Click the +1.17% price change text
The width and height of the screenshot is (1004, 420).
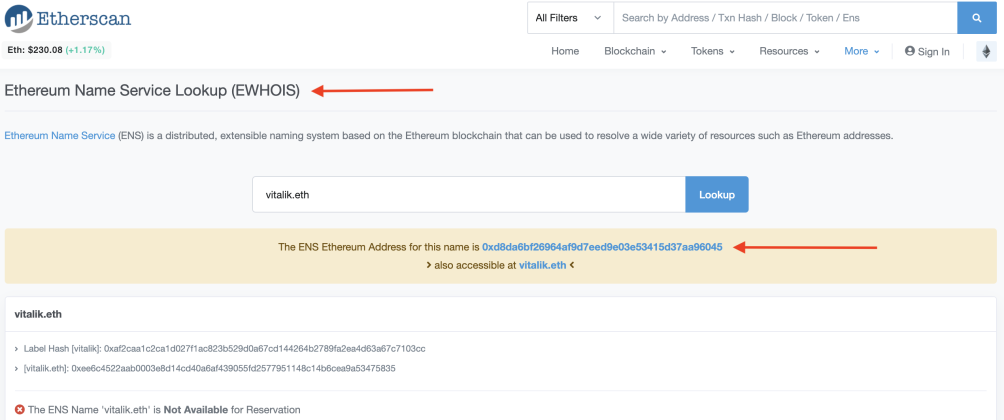pyautogui.click(x=85, y=50)
